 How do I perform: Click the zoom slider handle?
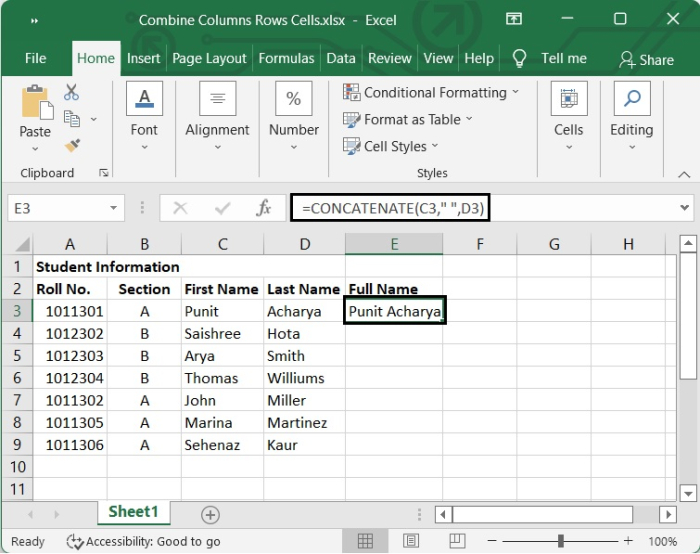click(561, 541)
